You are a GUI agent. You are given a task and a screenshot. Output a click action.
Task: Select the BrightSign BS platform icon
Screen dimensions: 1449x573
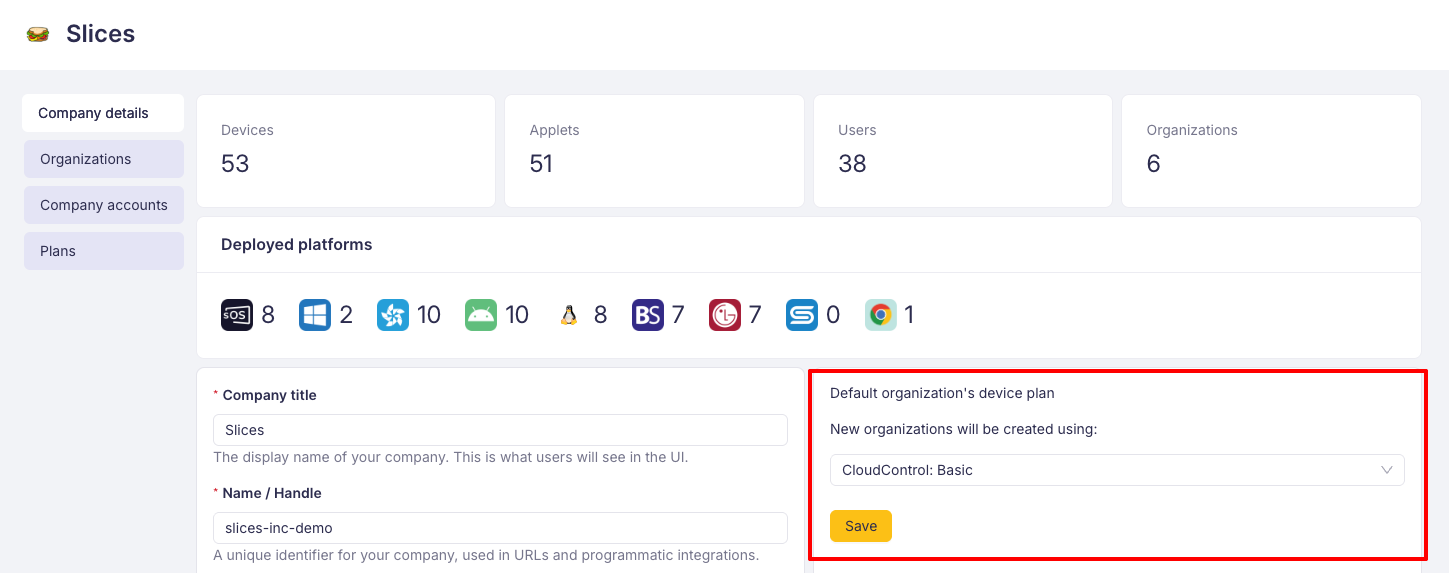pos(648,315)
